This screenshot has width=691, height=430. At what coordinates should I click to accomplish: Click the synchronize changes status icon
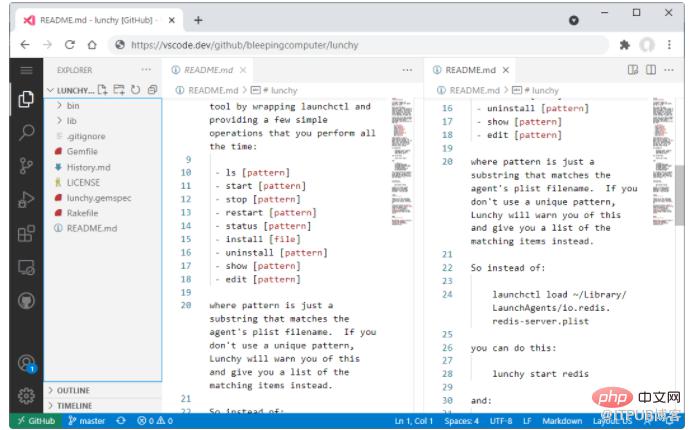[x=121, y=421]
